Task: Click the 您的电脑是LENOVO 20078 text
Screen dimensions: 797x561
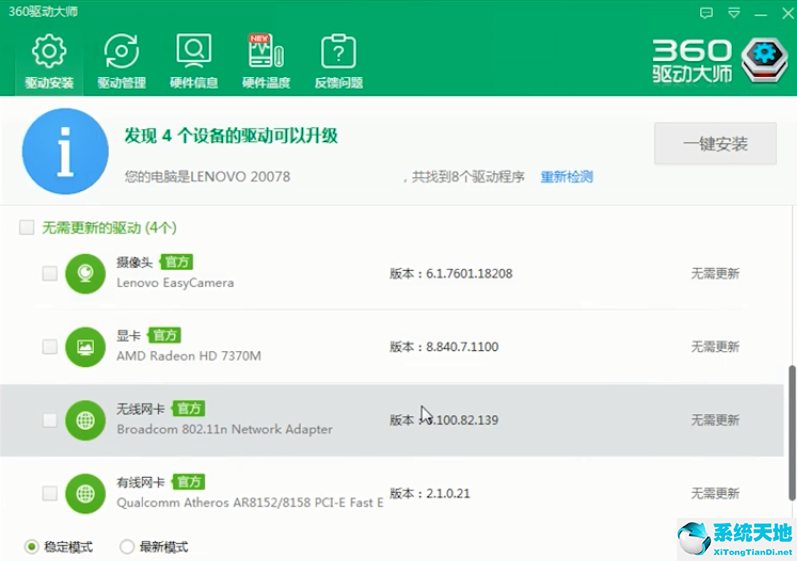Action: (207, 177)
